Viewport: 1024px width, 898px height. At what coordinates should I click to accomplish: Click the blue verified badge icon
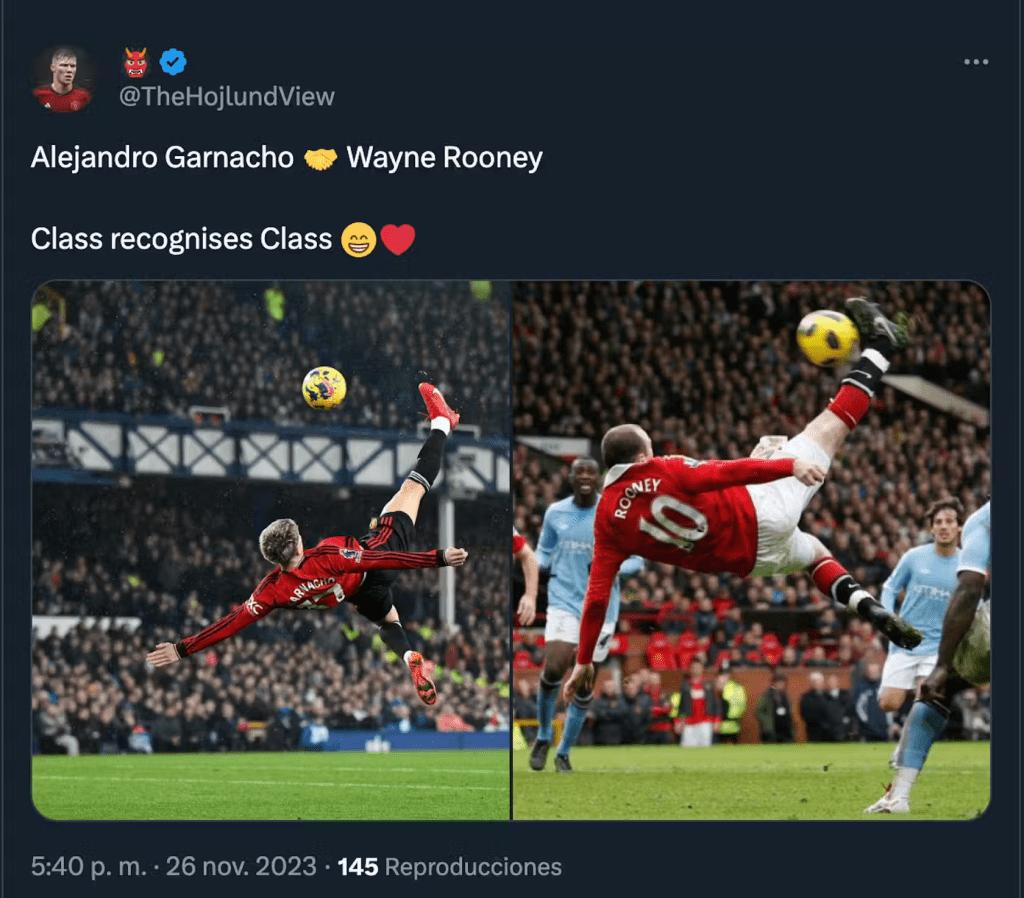[173, 62]
